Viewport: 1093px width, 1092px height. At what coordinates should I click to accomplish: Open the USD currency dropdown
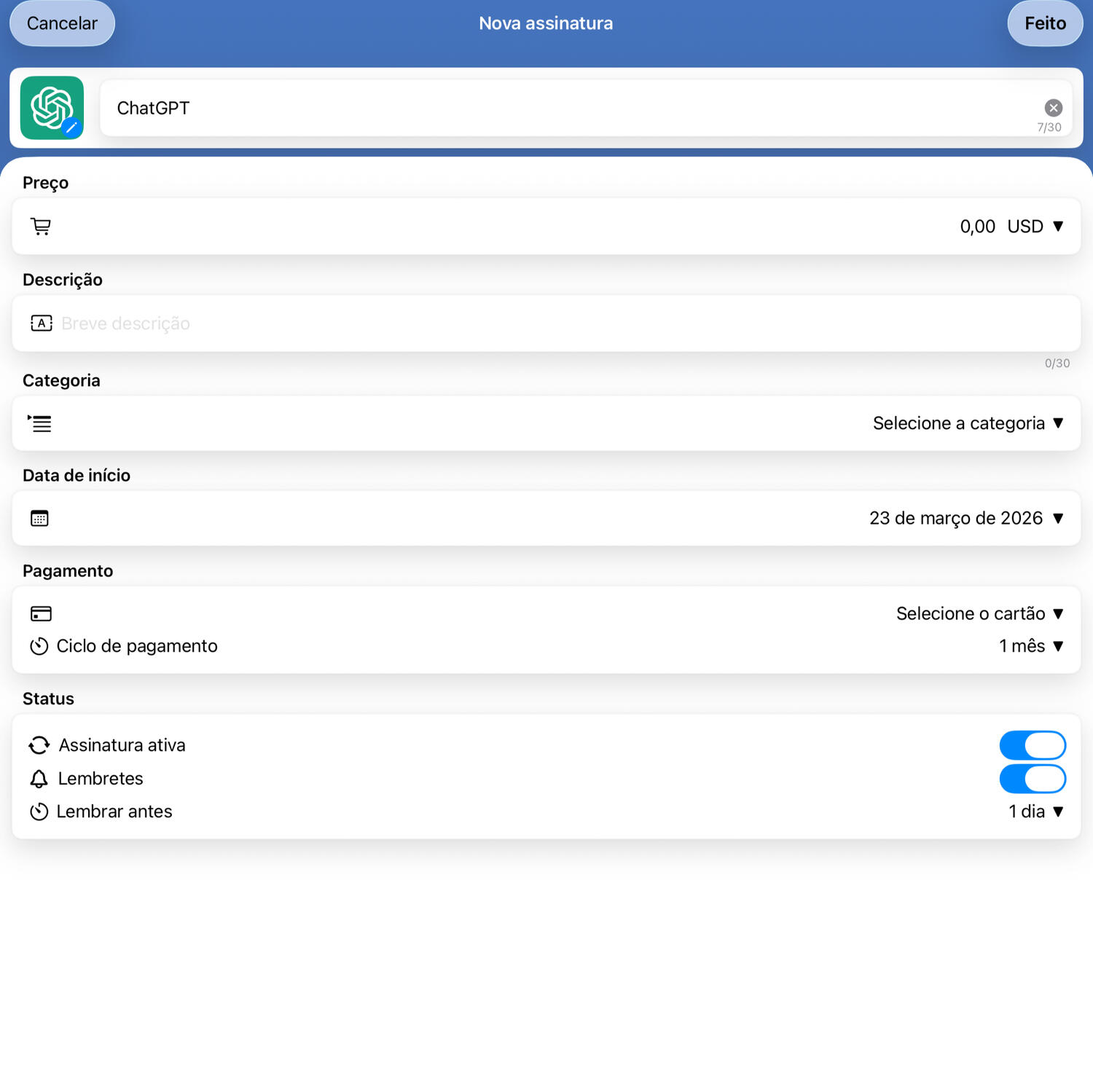click(1035, 227)
